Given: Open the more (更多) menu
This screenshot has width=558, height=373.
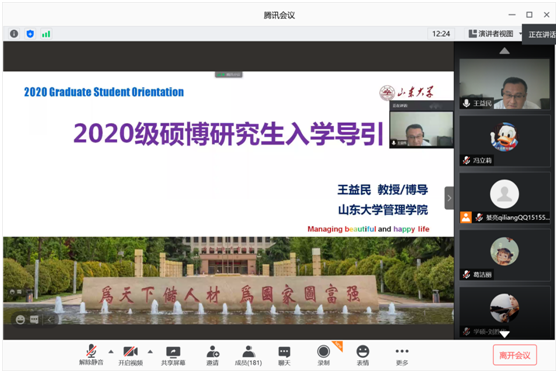Looking at the screenshot, I should tap(402, 356).
